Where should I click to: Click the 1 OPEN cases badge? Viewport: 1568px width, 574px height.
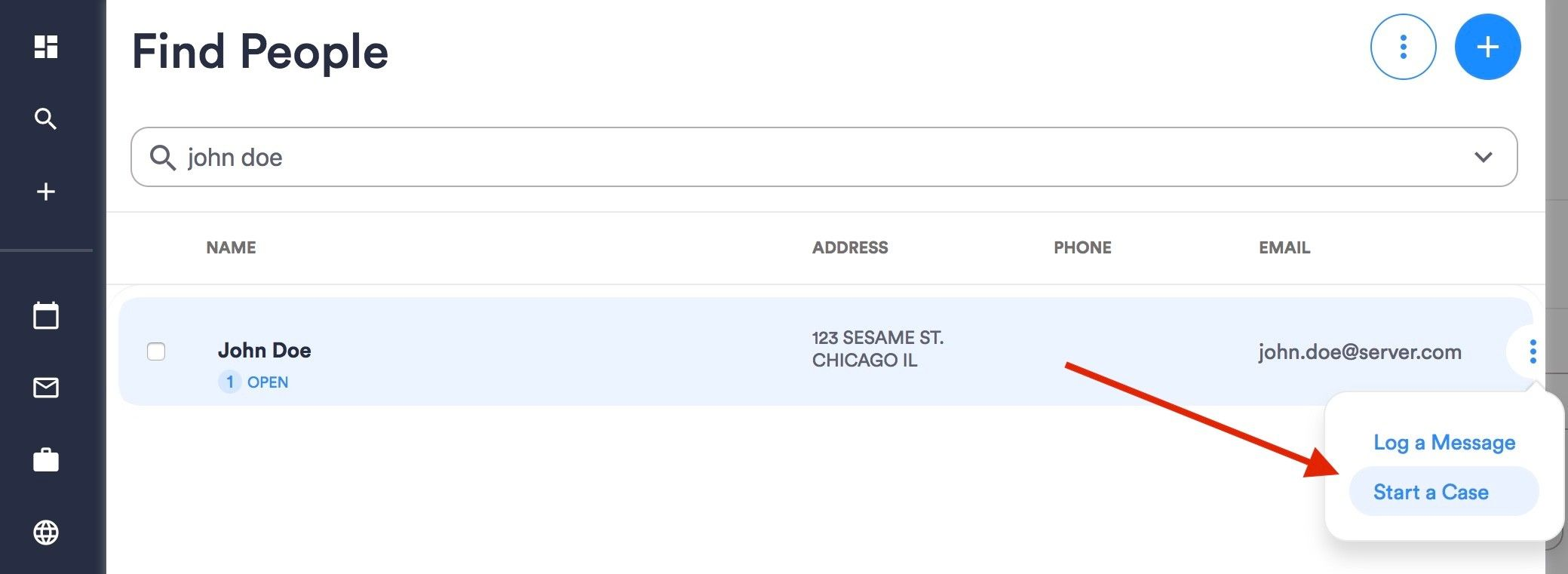(x=254, y=382)
